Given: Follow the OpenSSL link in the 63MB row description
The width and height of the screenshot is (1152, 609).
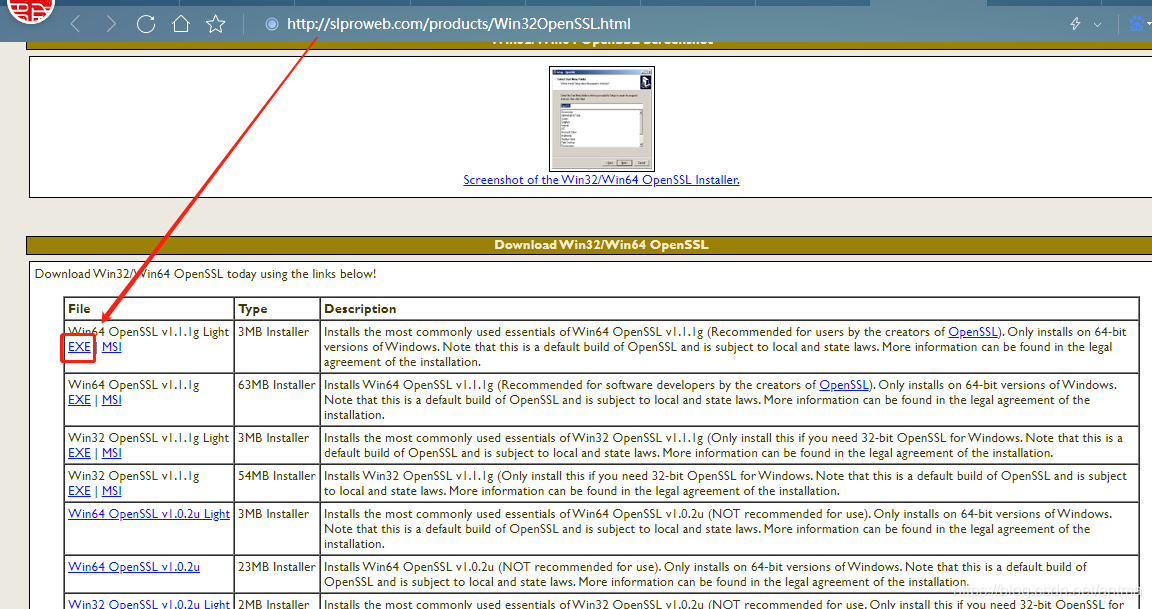Looking at the screenshot, I should (x=844, y=385).
